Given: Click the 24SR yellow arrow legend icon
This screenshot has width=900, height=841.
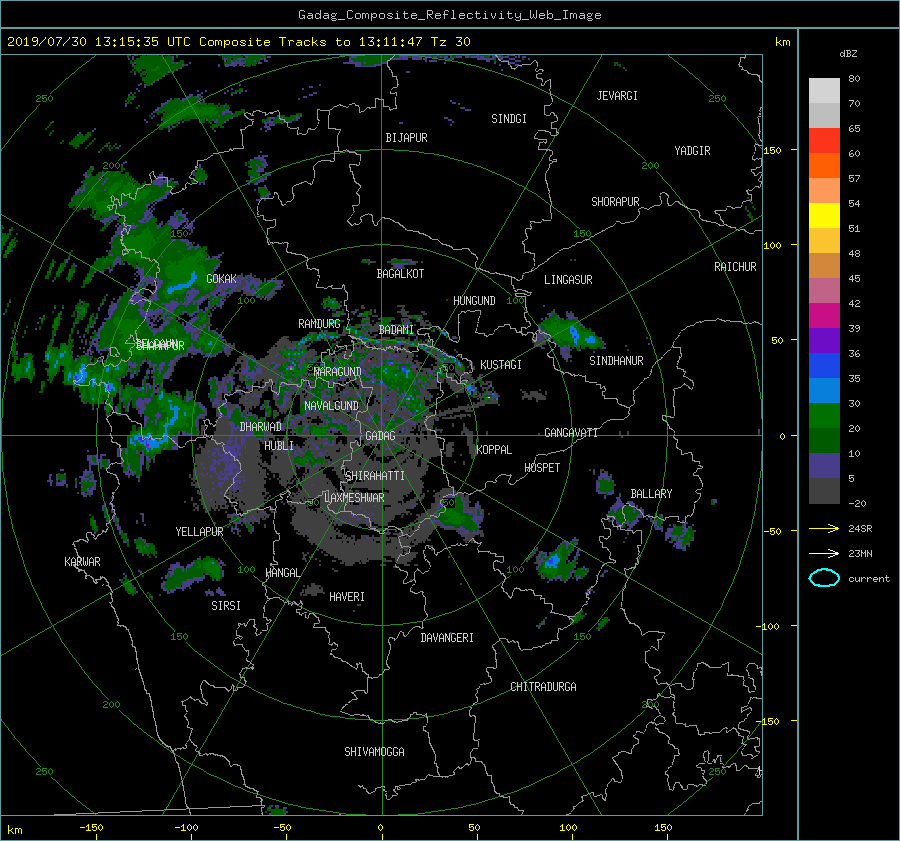Looking at the screenshot, I should [x=824, y=528].
